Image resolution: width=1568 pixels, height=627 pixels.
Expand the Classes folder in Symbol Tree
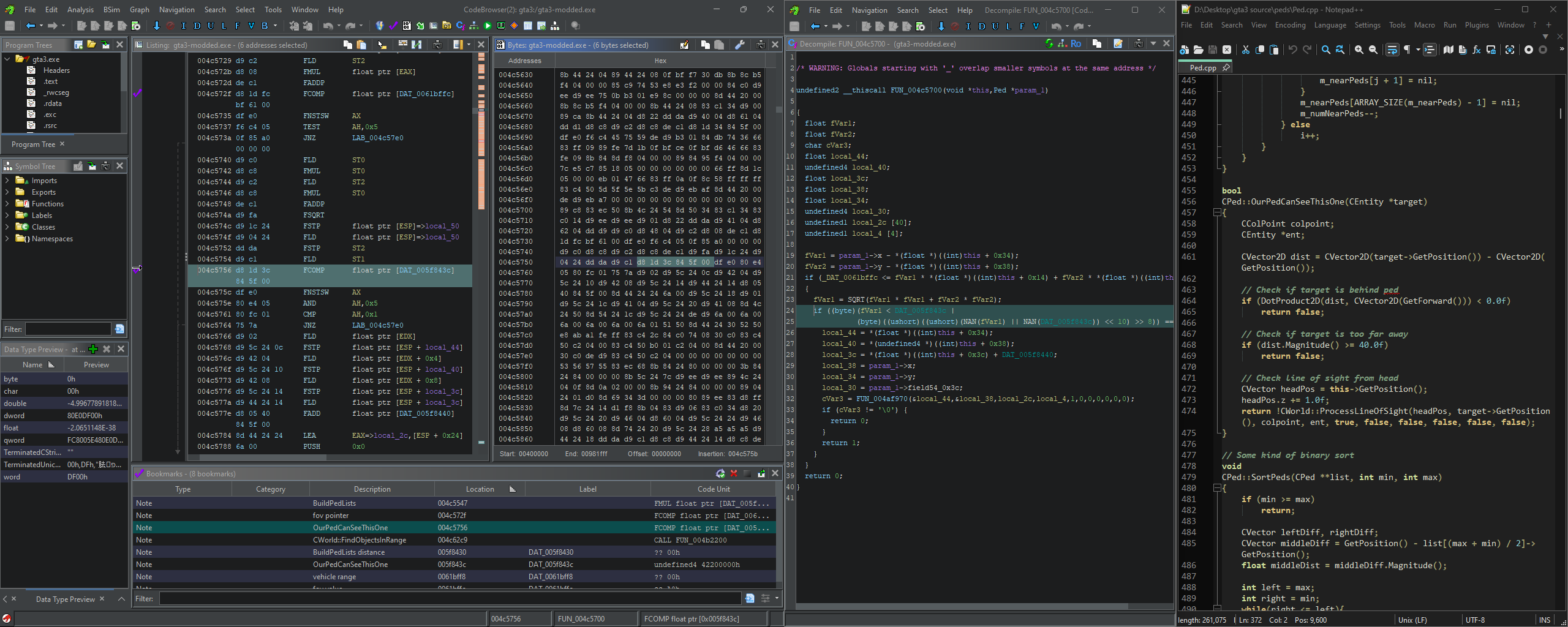click(7, 227)
